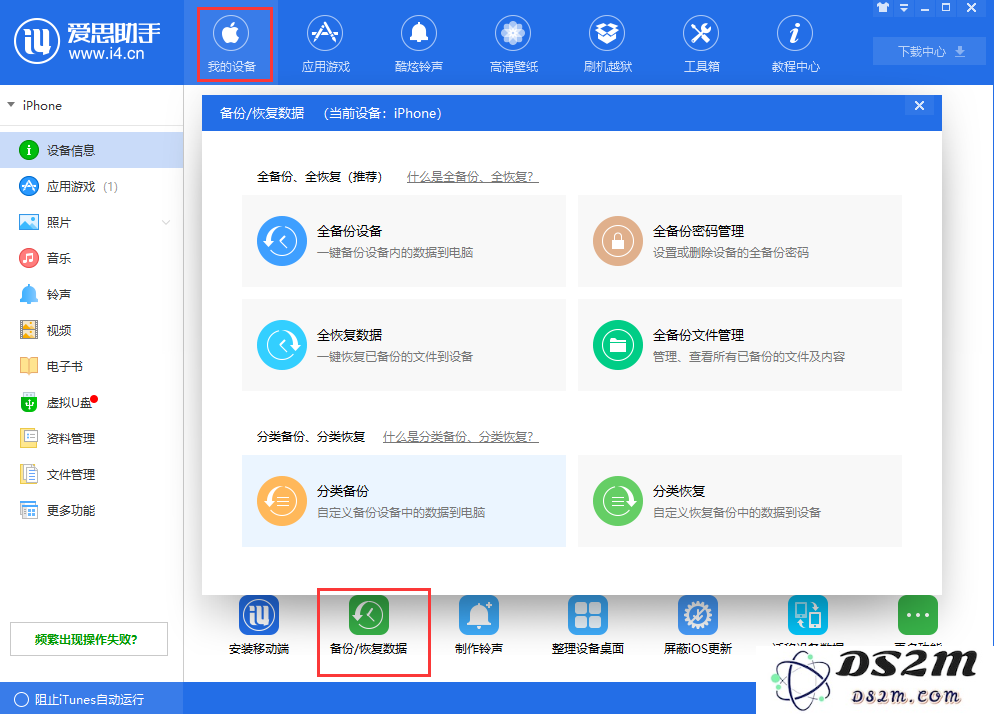The image size is (994, 714).
Task: Click the 全备份密码管理 lock icon
Action: click(618, 241)
